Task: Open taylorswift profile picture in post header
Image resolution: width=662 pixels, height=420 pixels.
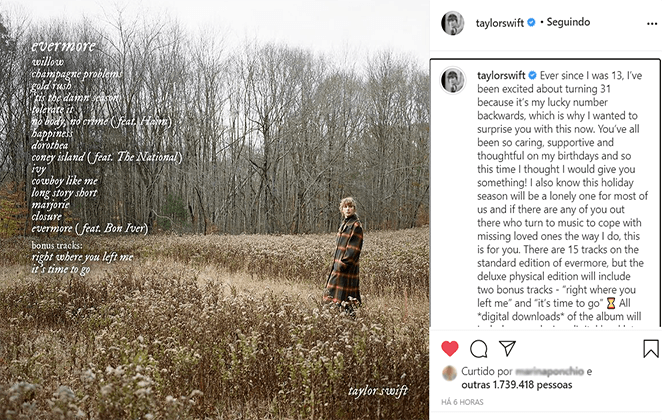Action: (x=453, y=22)
